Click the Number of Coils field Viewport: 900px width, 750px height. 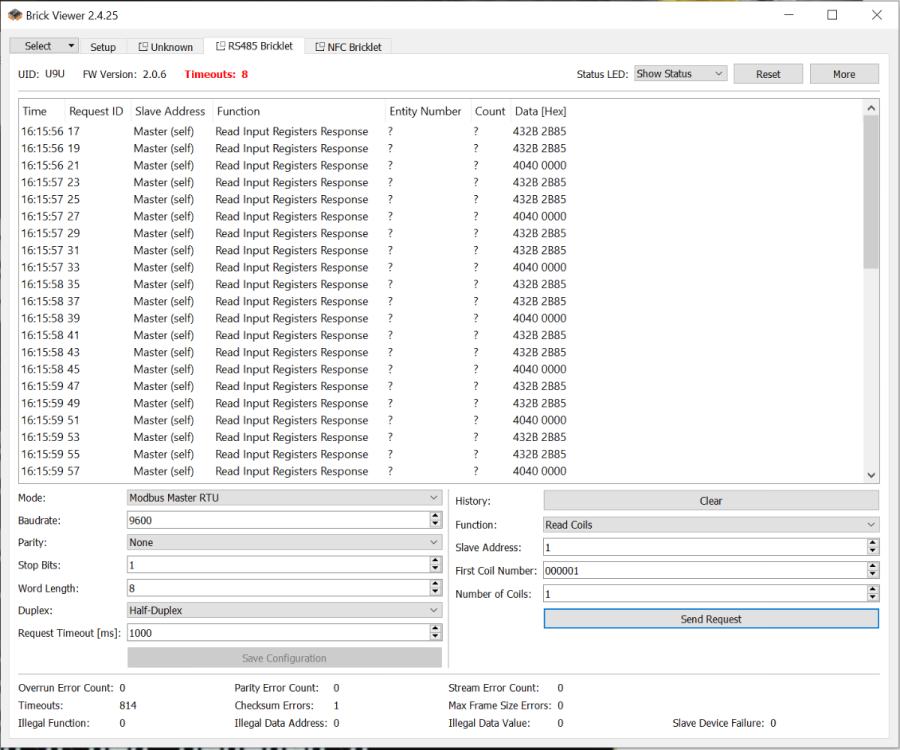[x=705, y=593]
